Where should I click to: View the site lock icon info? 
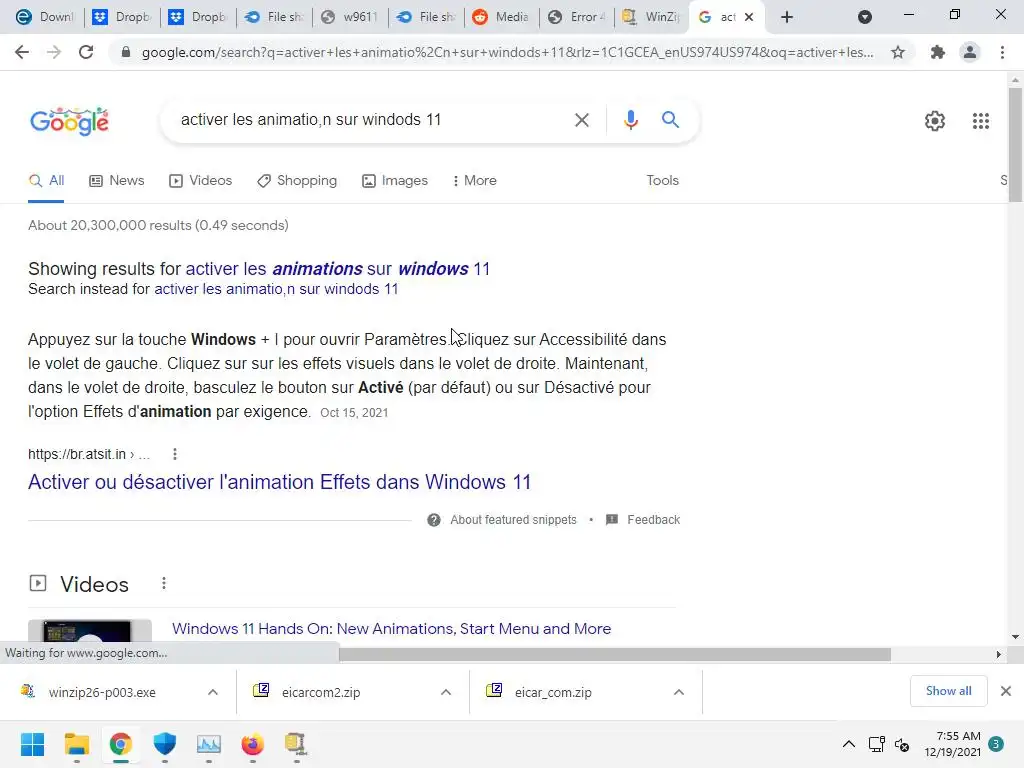point(126,52)
